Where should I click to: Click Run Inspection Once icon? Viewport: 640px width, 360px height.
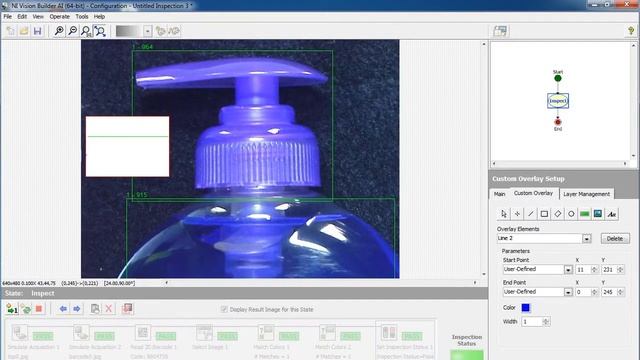(x=12, y=309)
